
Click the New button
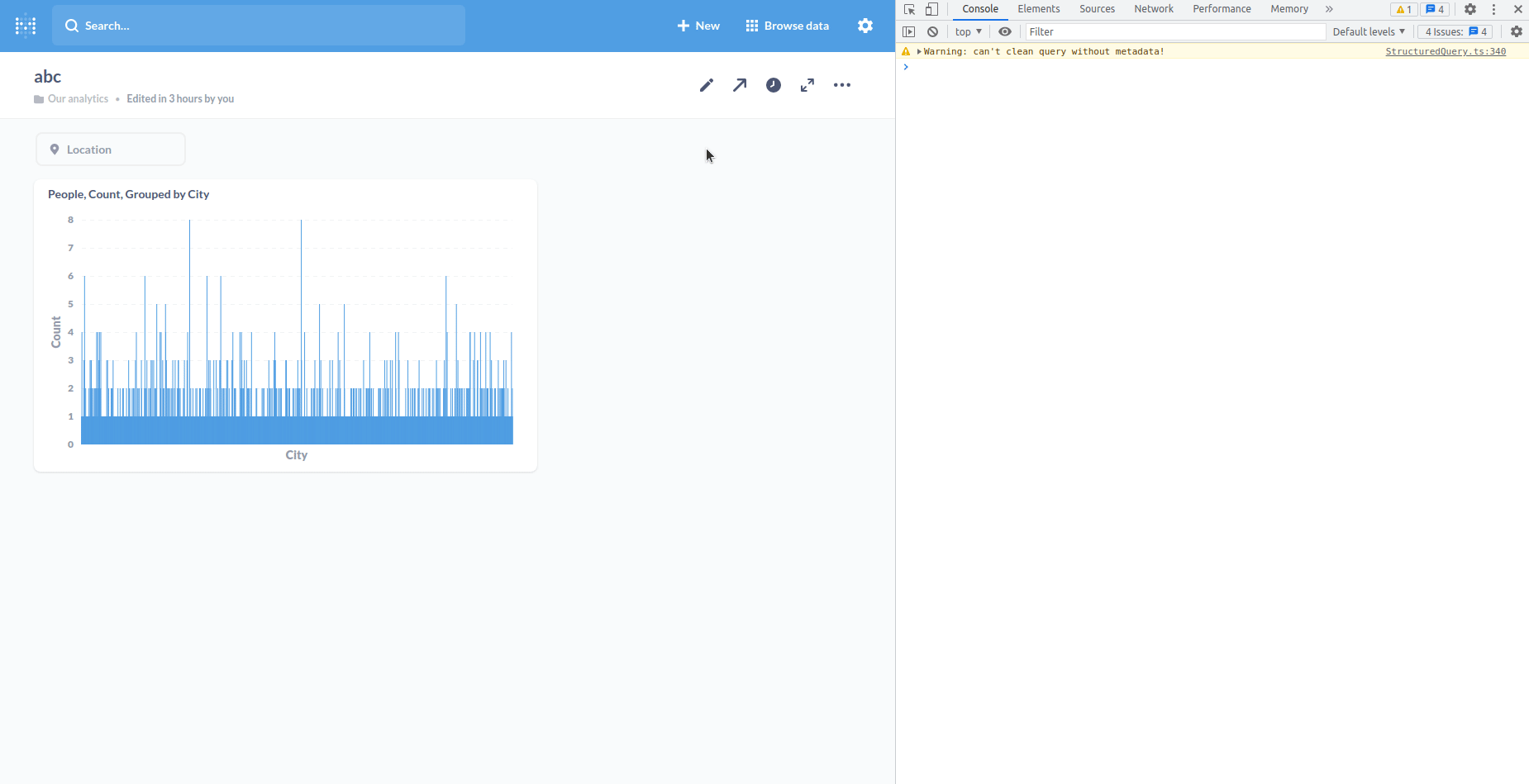point(698,25)
